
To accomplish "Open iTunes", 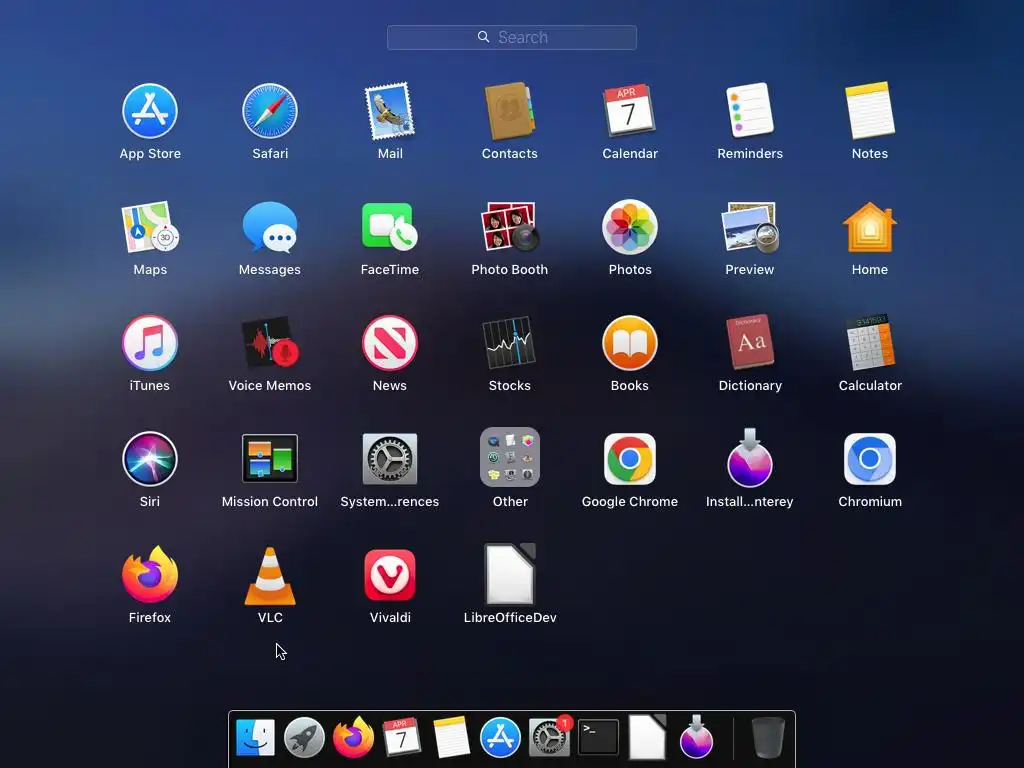I will click(x=150, y=343).
